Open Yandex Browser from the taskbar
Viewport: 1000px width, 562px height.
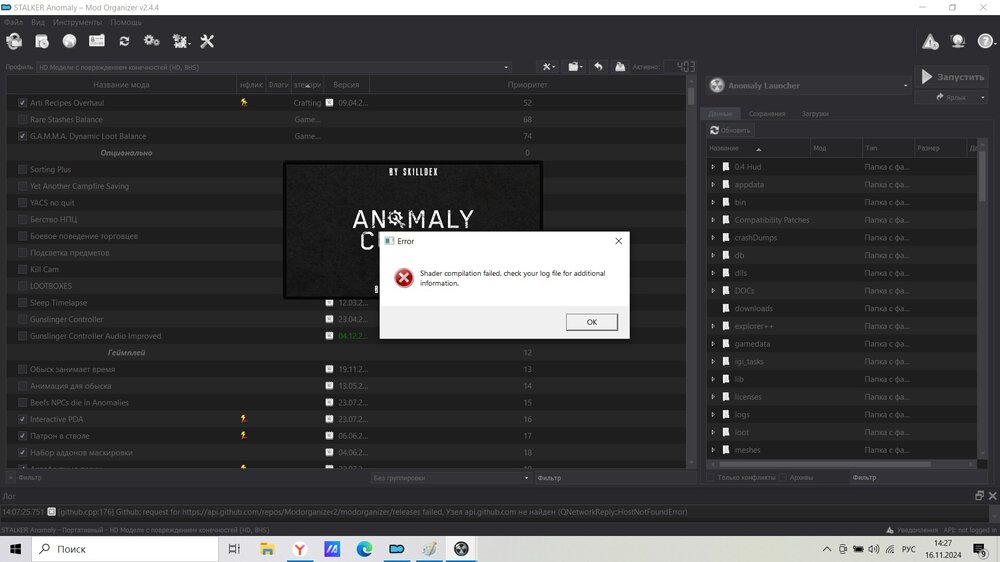(299, 549)
